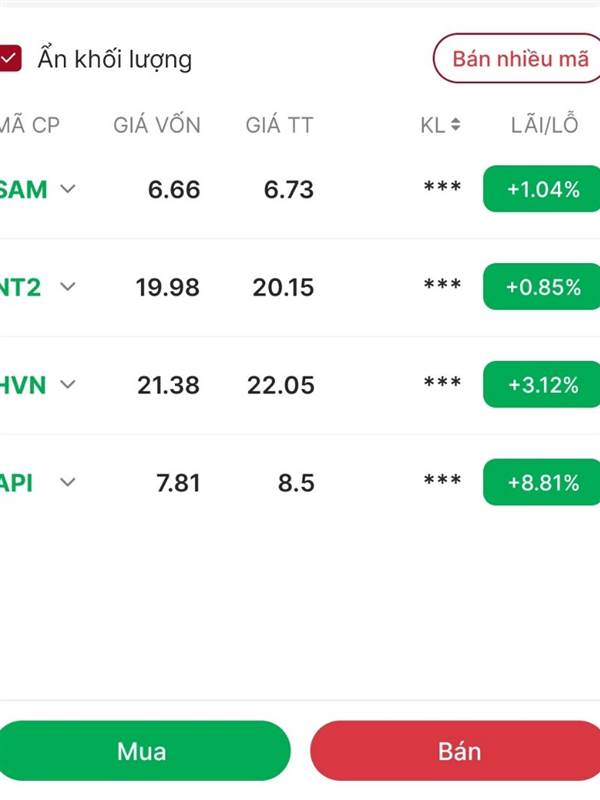Click the LÃI/LỖ column header
This screenshot has height=800, width=600.
pyautogui.click(x=544, y=125)
